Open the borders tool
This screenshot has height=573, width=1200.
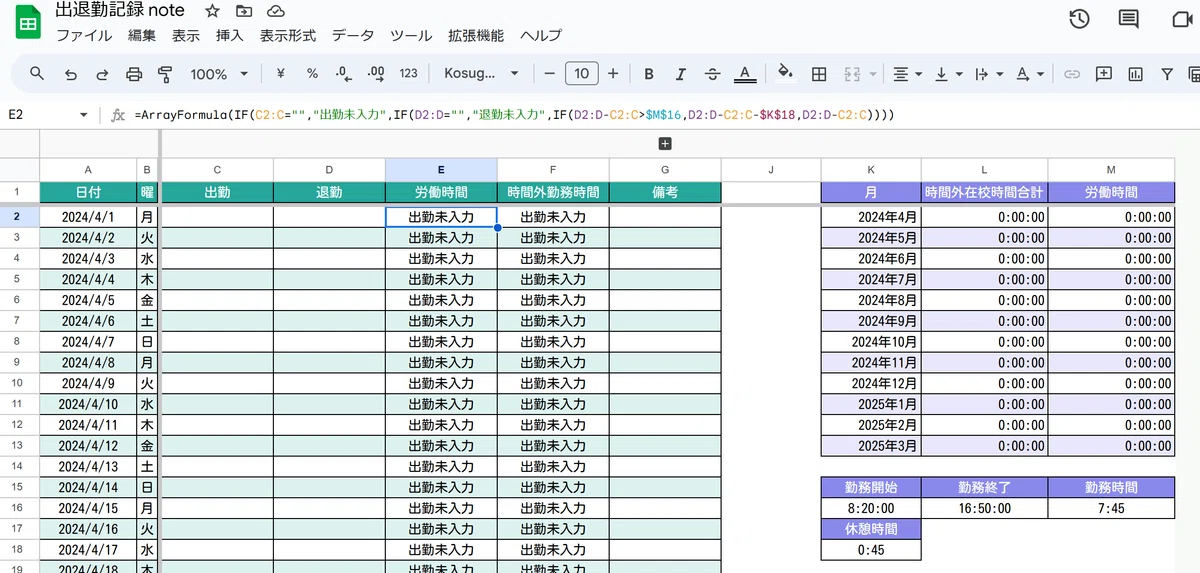[x=819, y=74]
